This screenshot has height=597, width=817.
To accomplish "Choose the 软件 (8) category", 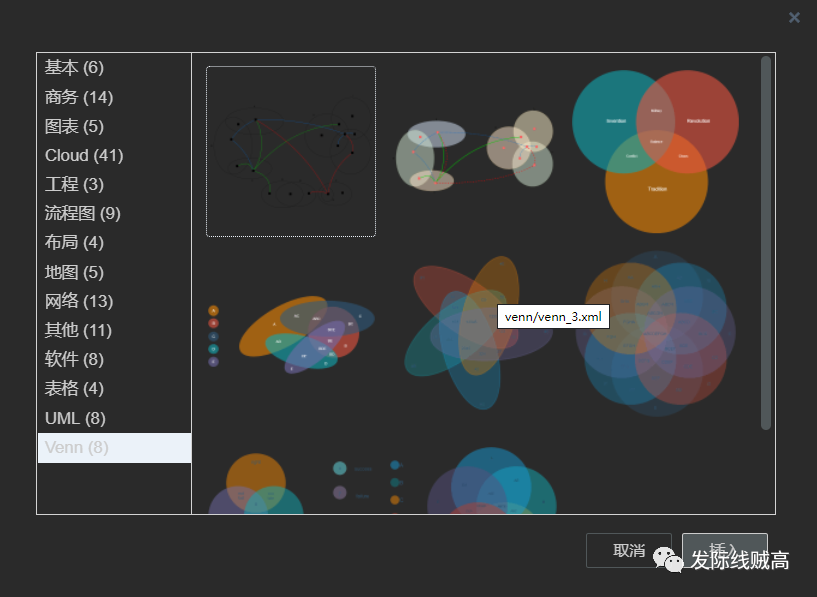I will [114, 359].
